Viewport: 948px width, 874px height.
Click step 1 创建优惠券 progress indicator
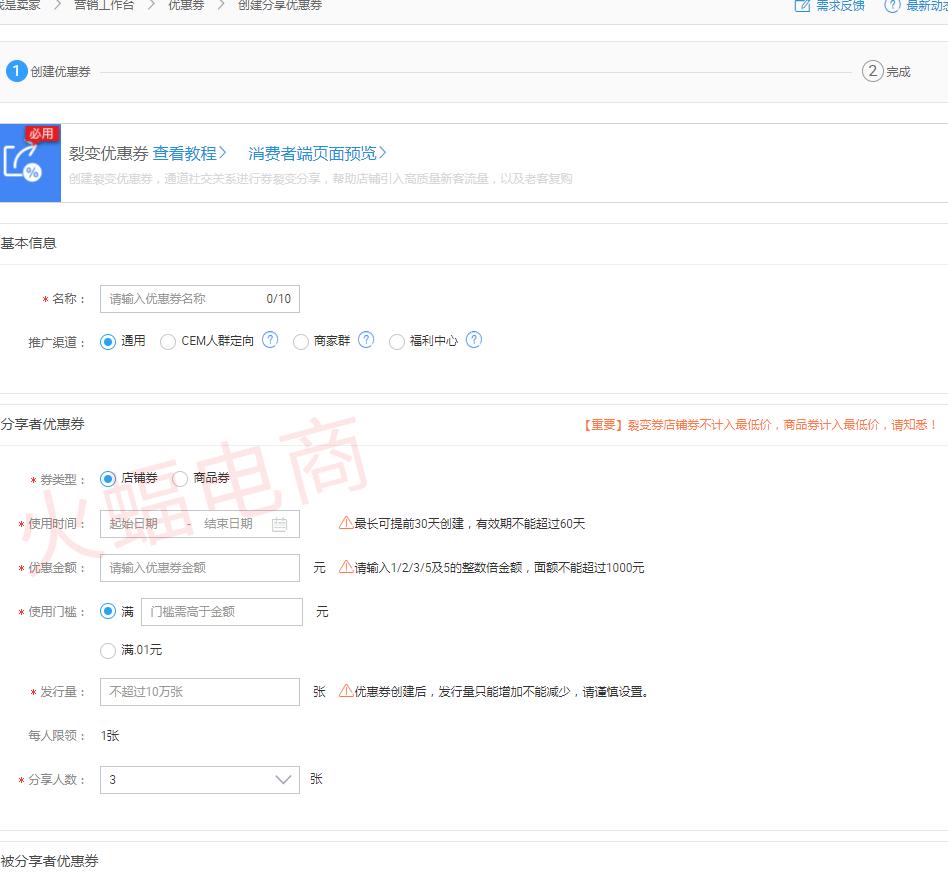coord(17,71)
